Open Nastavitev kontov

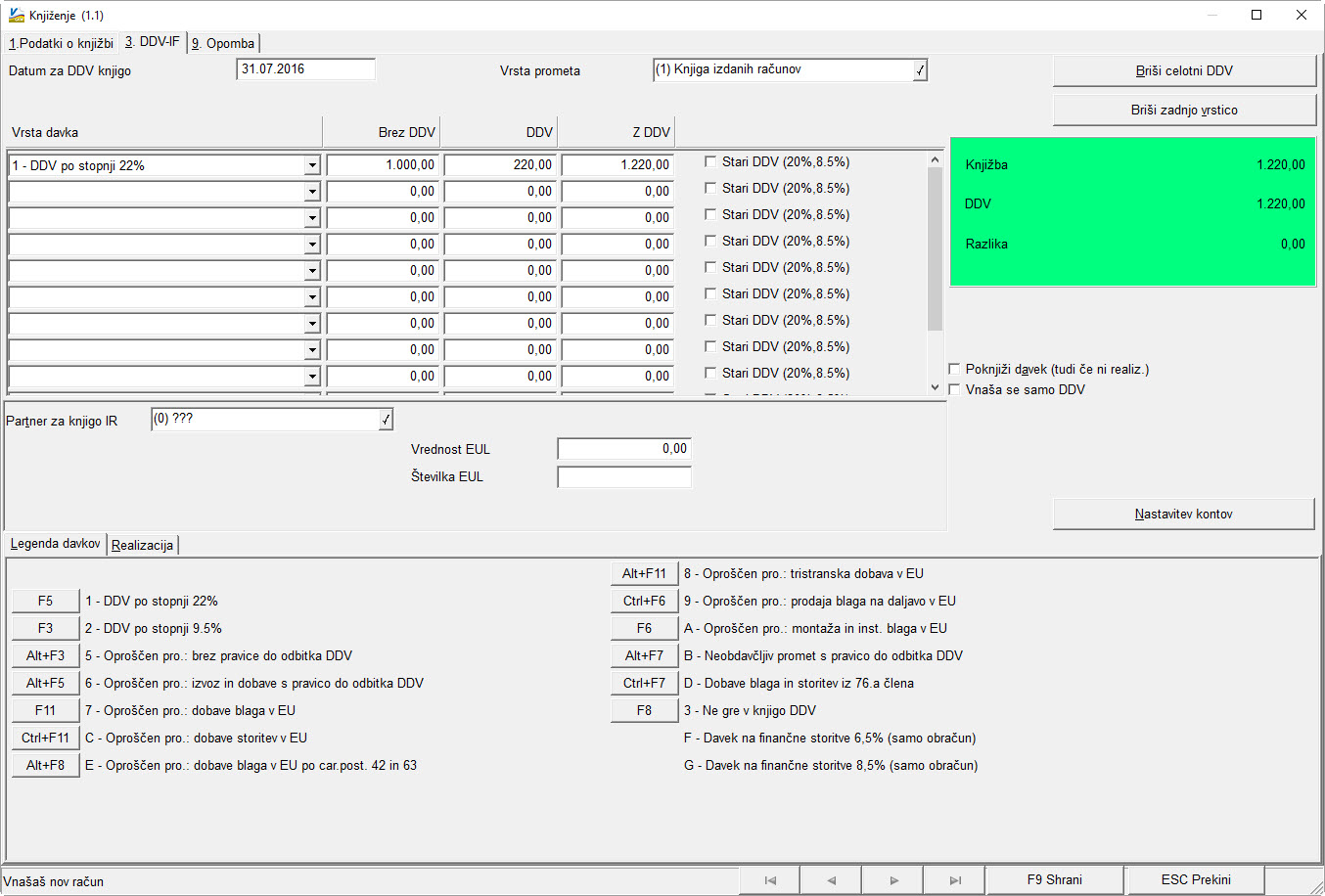coord(1183,514)
